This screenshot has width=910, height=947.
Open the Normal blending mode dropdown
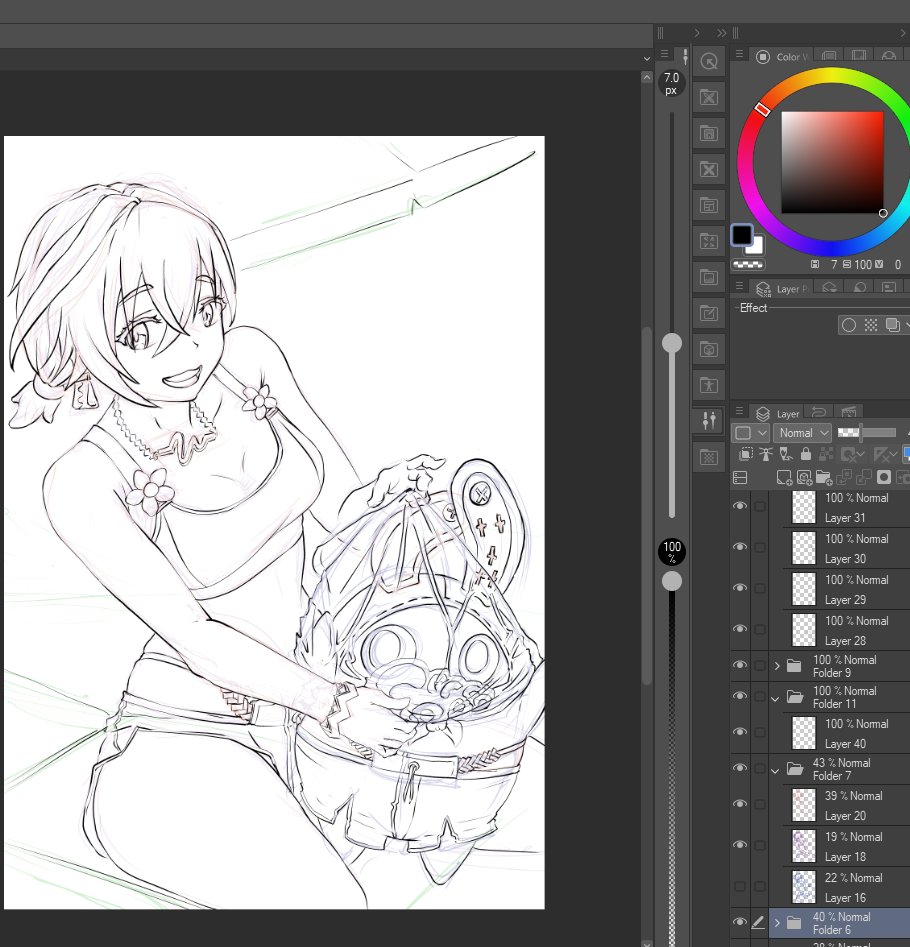(803, 432)
